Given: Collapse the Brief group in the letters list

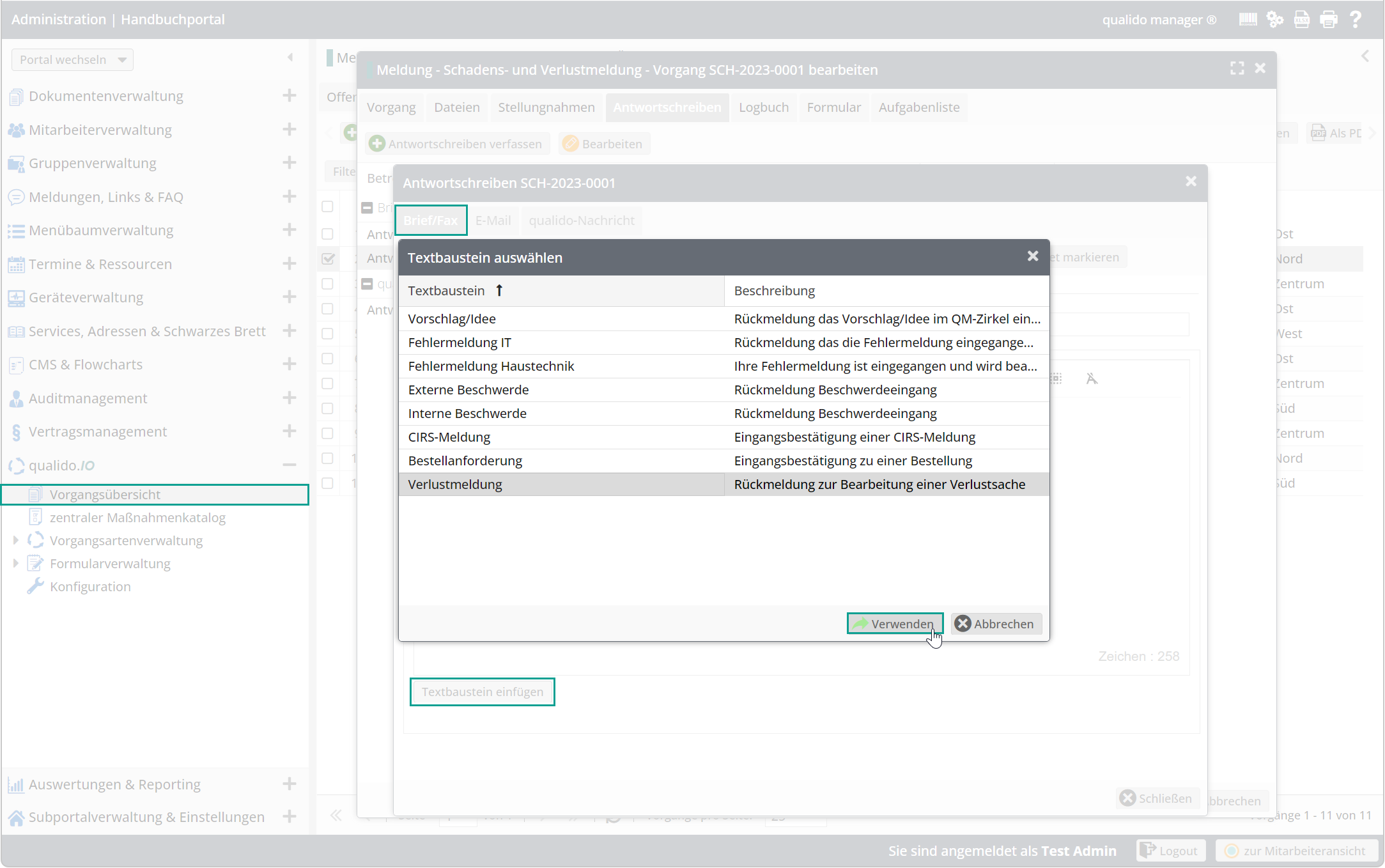Looking at the screenshot, I should point(367,208).
